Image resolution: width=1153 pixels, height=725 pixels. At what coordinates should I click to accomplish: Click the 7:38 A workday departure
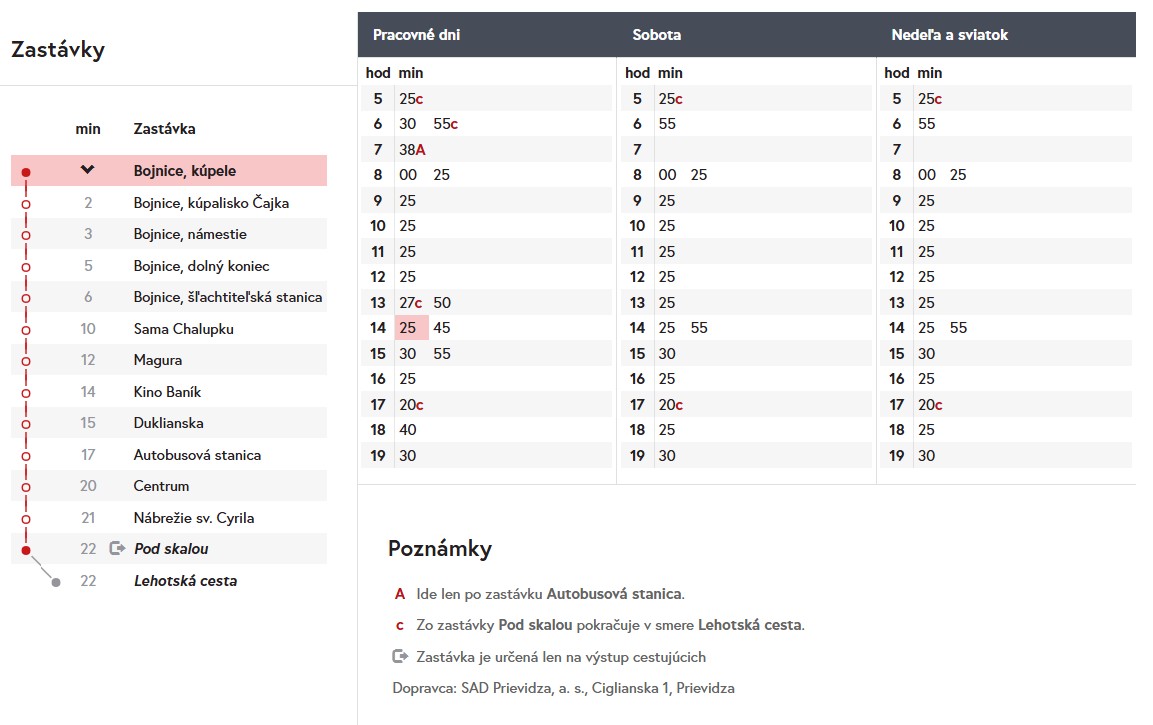coord(411,150)
